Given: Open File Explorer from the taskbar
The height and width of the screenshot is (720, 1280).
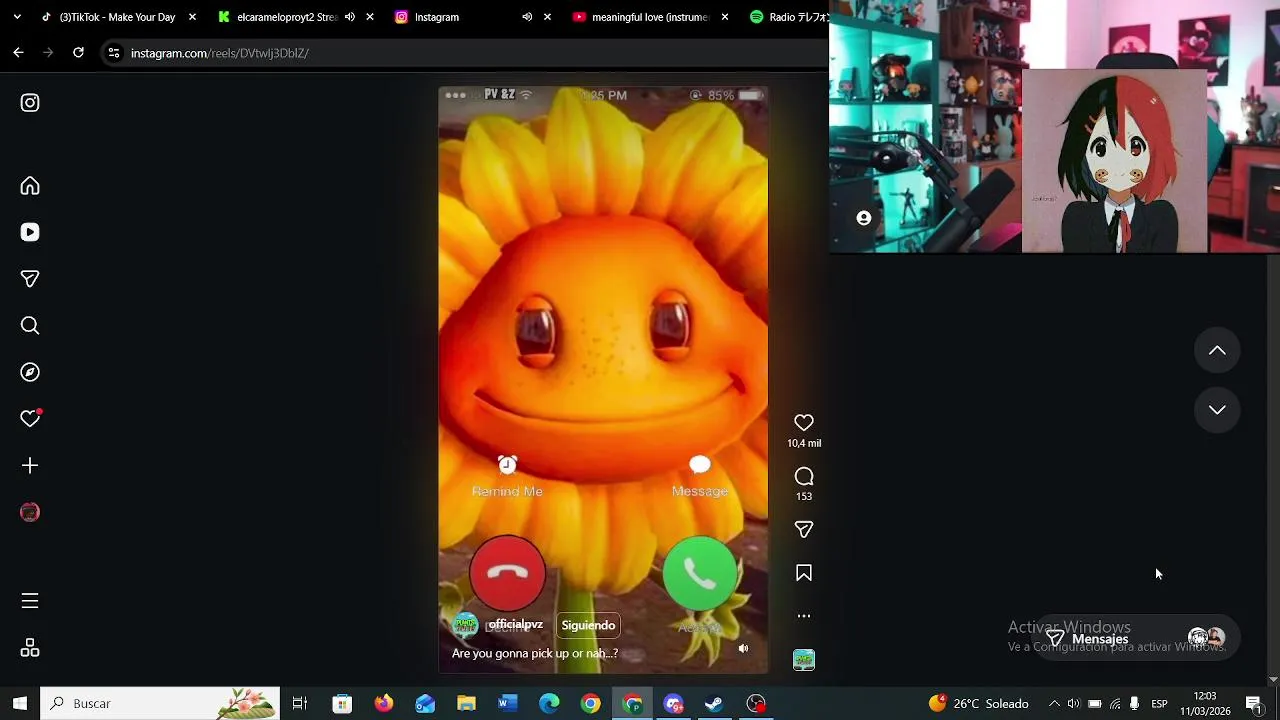Looking at the screenshot, I should pos(466,703).
